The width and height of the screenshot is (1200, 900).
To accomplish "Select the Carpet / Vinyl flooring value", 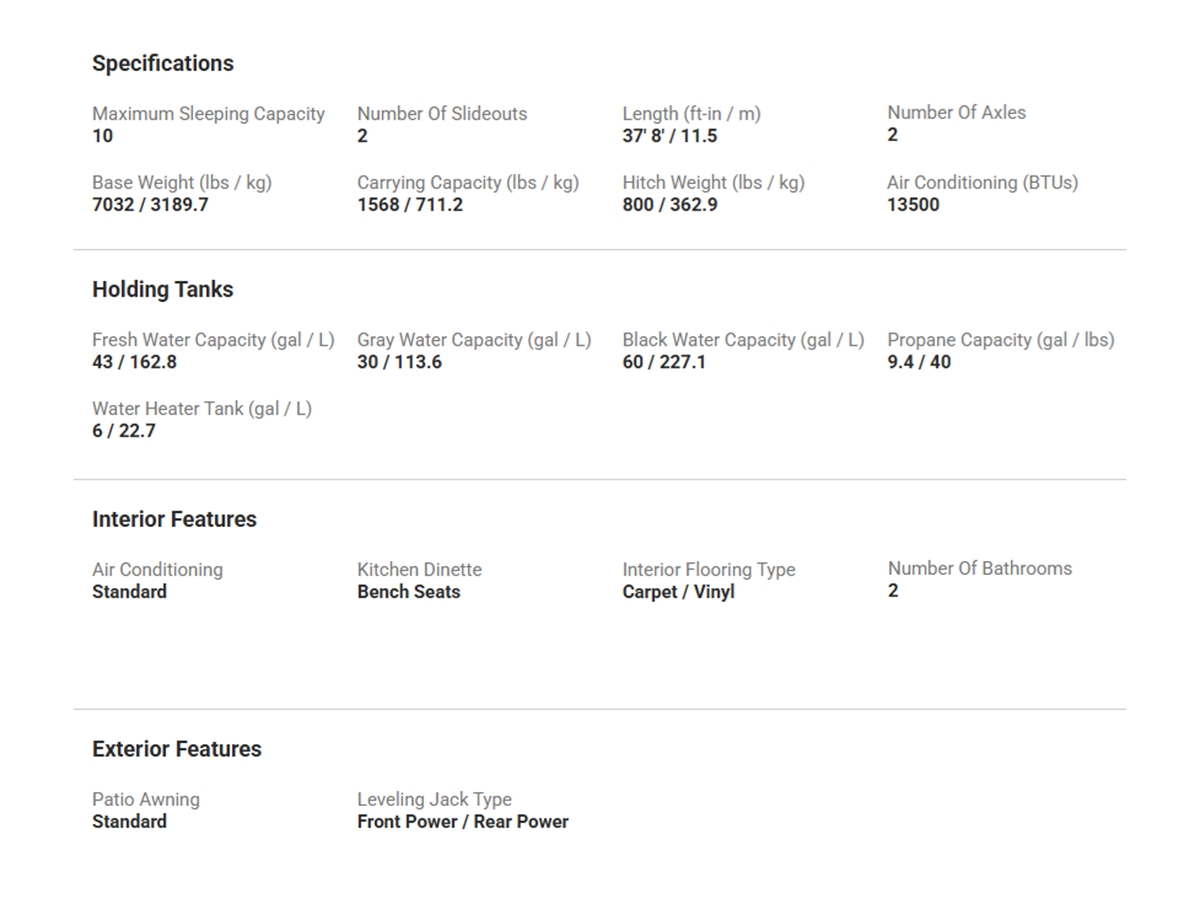I will (x=678, y=592).
